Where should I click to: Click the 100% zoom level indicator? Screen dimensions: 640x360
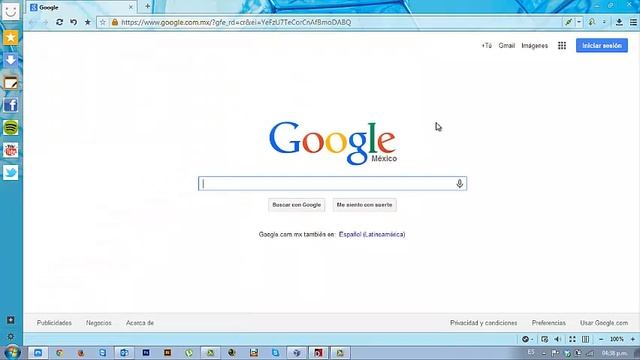coord(617,339)
